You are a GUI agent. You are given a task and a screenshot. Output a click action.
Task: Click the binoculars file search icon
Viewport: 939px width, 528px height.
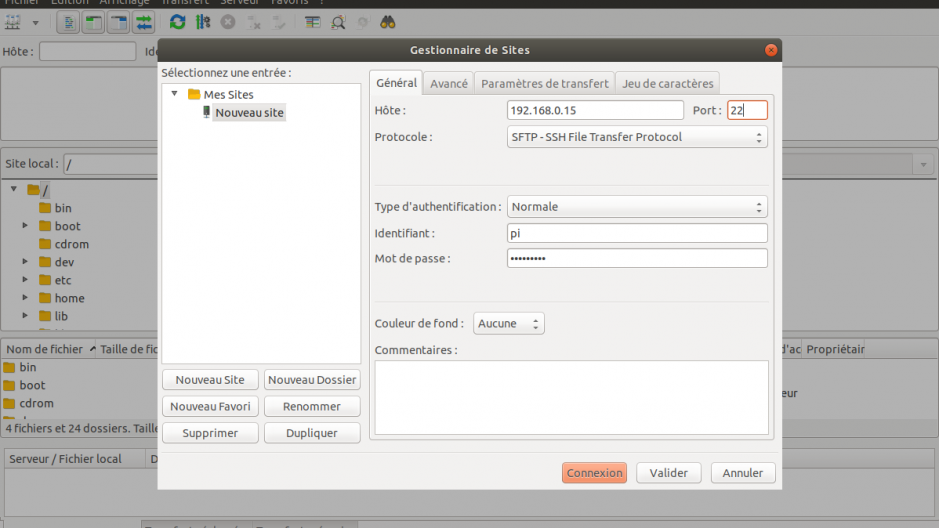click(388, 23)
